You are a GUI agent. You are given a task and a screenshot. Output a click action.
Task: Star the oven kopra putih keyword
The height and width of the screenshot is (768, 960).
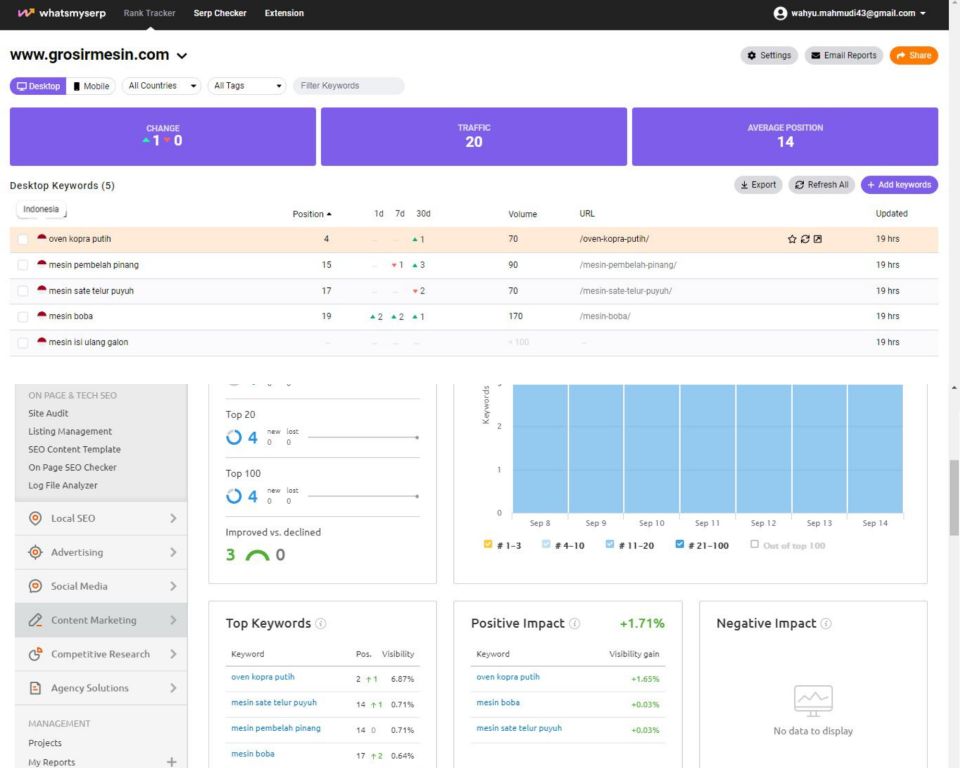(x=792, y=239)
